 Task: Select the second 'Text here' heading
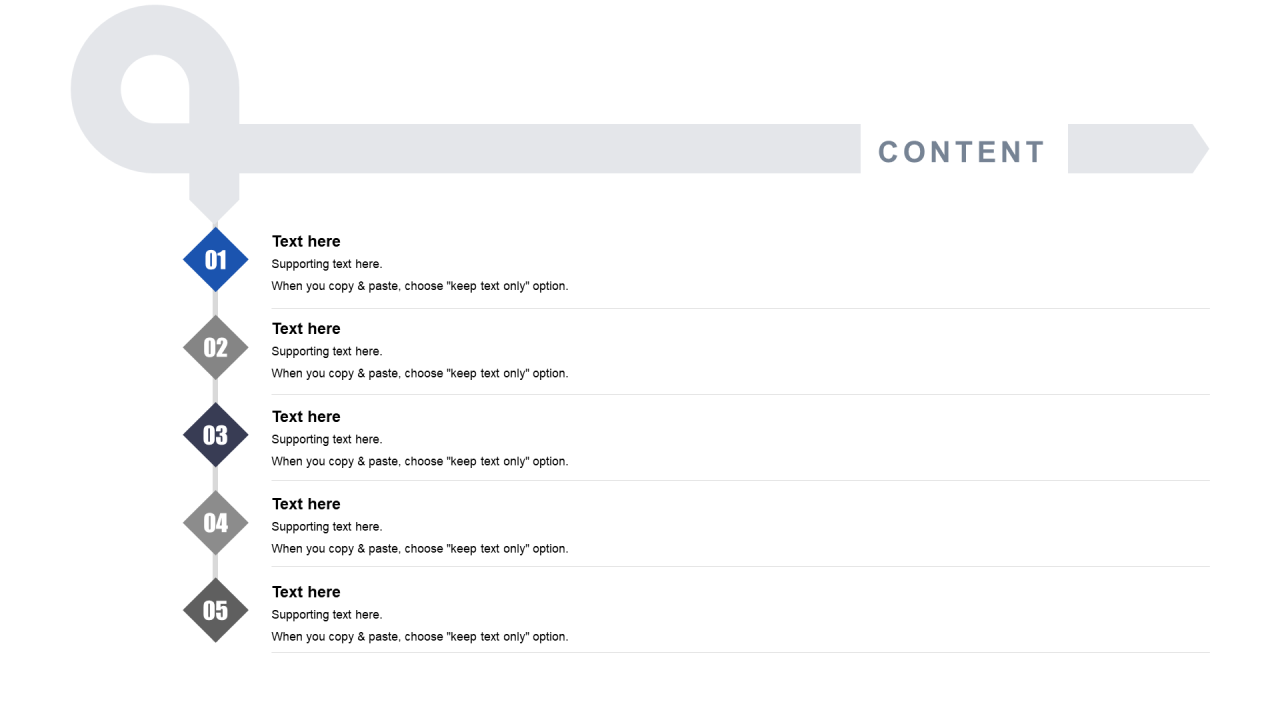pyautogui.click(x=306, y=329)
